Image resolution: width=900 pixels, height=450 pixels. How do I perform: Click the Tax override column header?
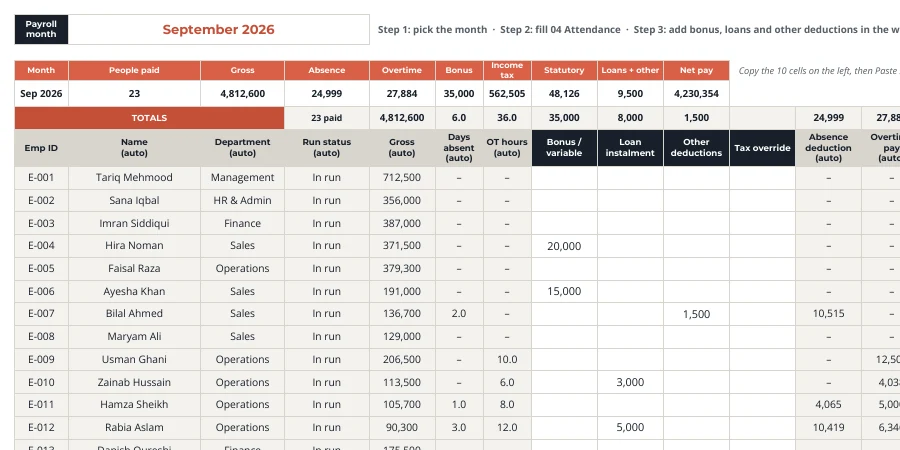coord(762,148)
